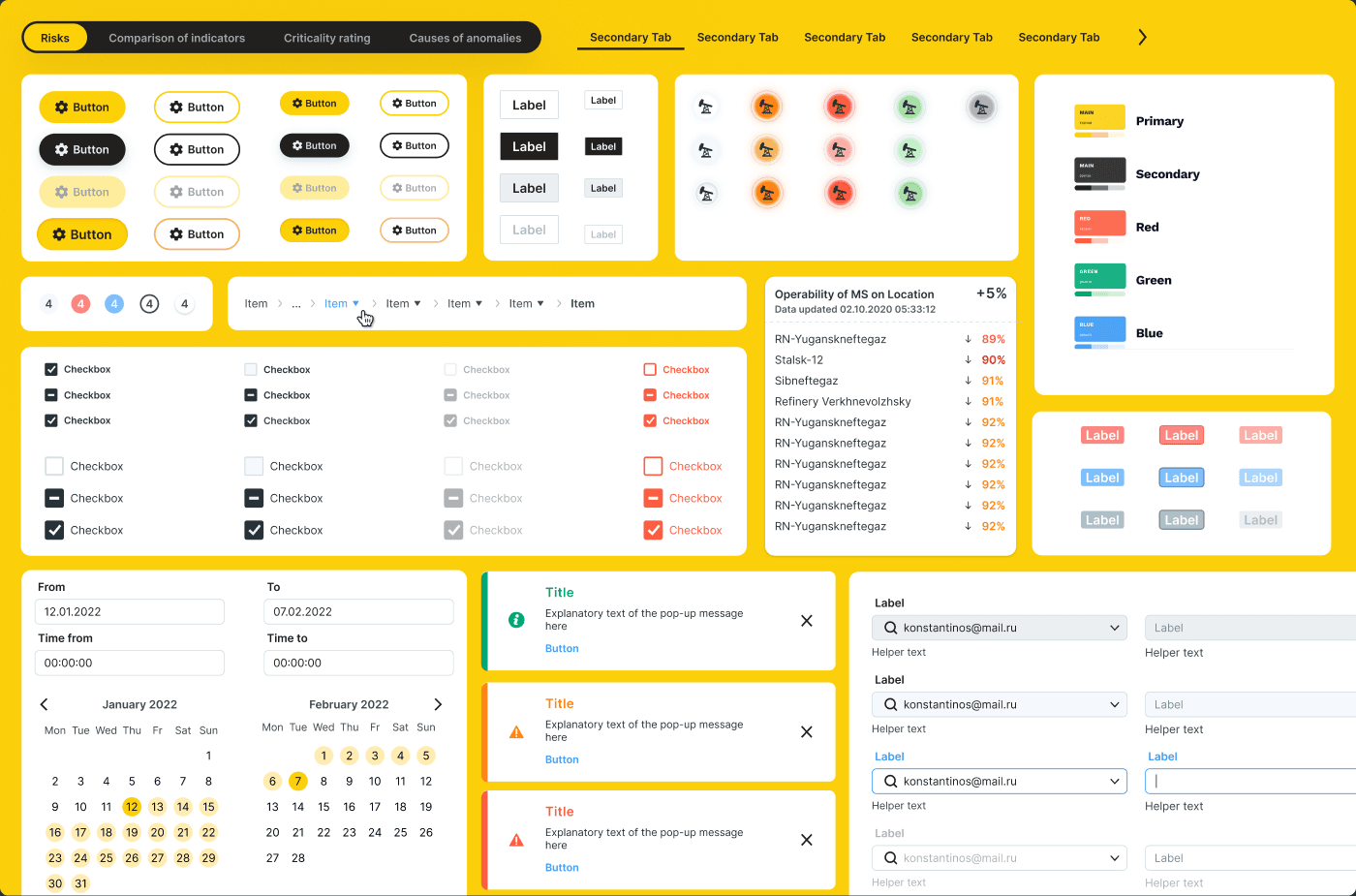Open the blue-focused konstantinos@mail.ru dropdown
The width and height of the screenshot is (1356, 896).
click(1114, 781)
